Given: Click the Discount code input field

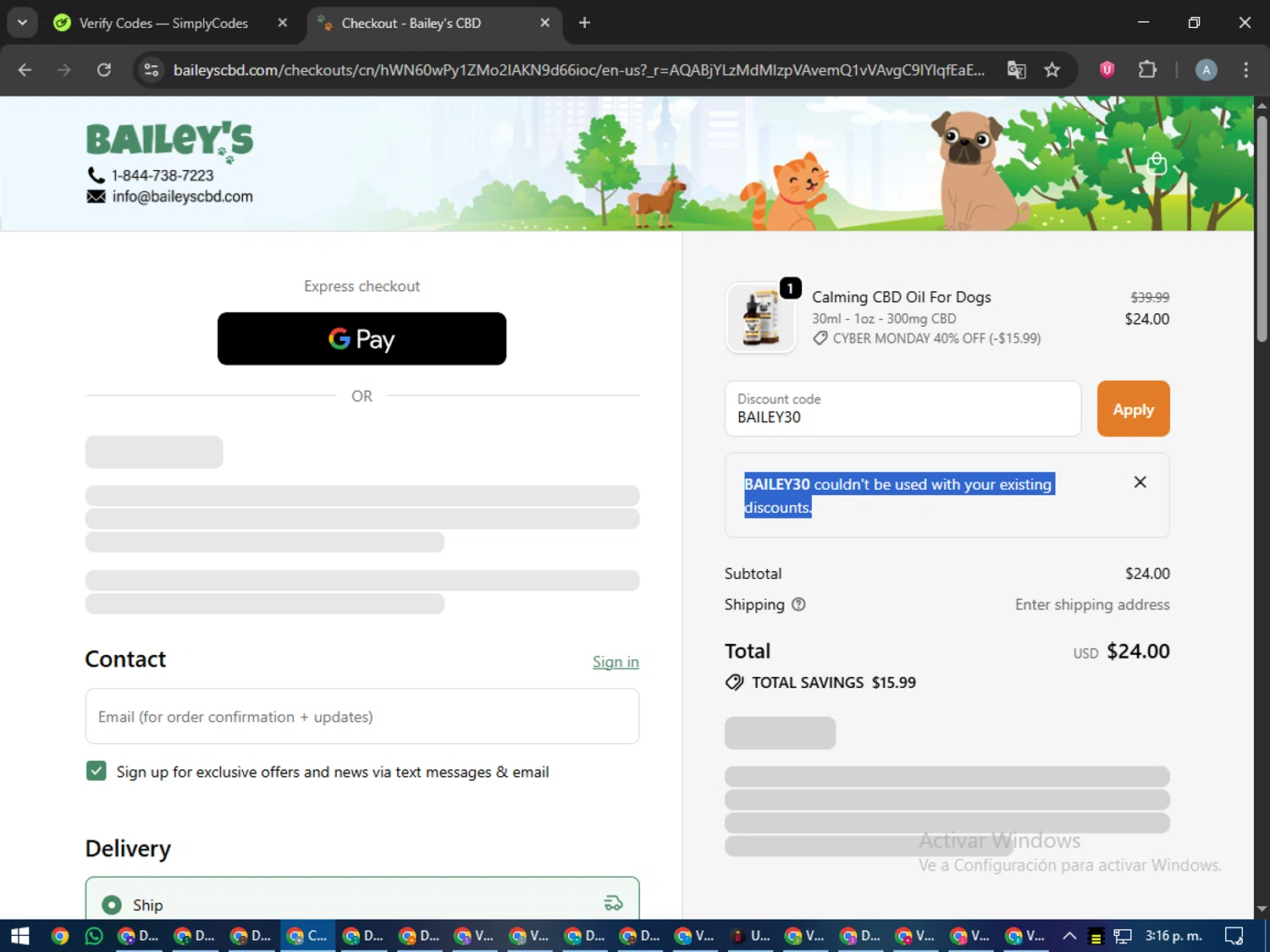Looking at the screenshot, I should [903, 409].
